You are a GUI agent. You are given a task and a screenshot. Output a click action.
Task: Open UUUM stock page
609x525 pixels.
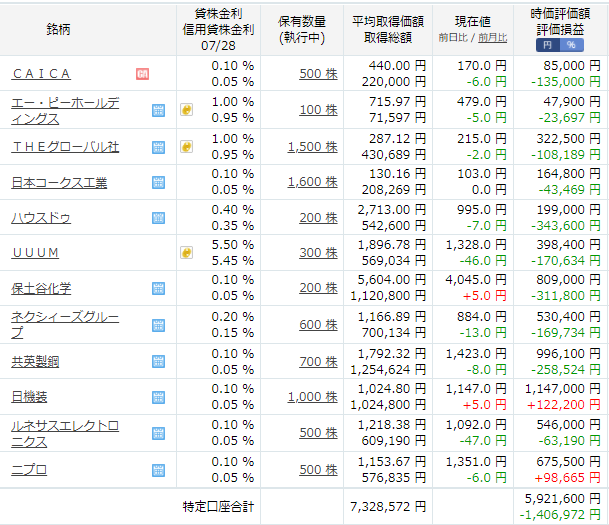tap(35, 253)
